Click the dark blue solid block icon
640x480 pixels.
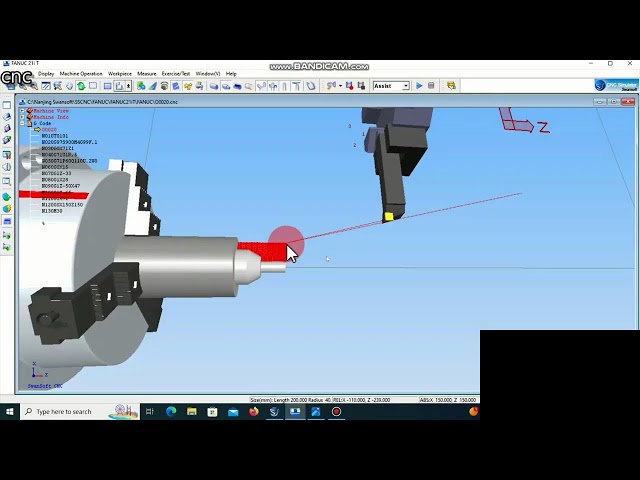point(237,86)
